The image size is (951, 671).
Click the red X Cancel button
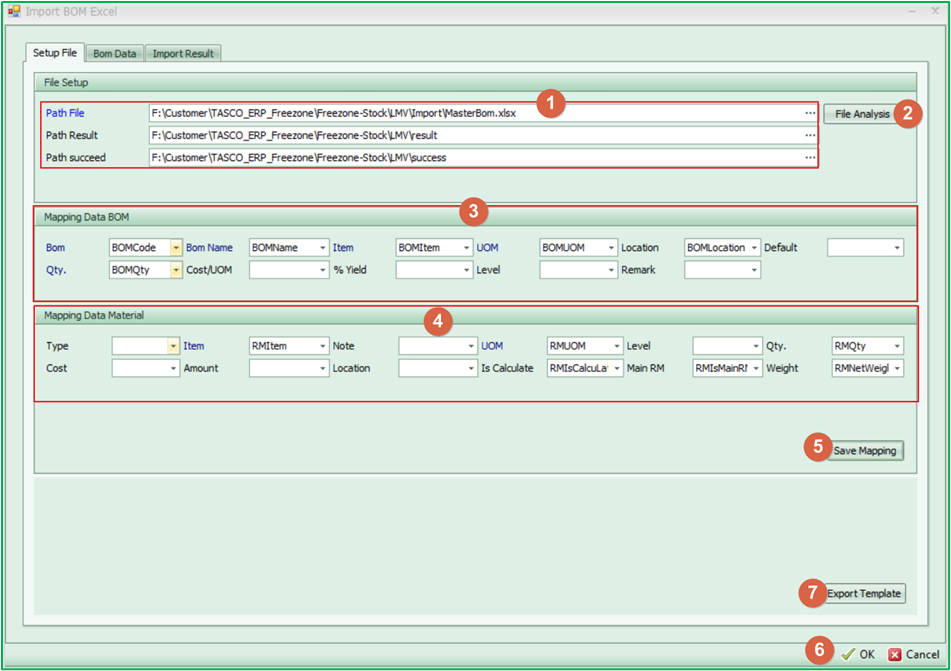pyautogui.click(x=914, y=654)
